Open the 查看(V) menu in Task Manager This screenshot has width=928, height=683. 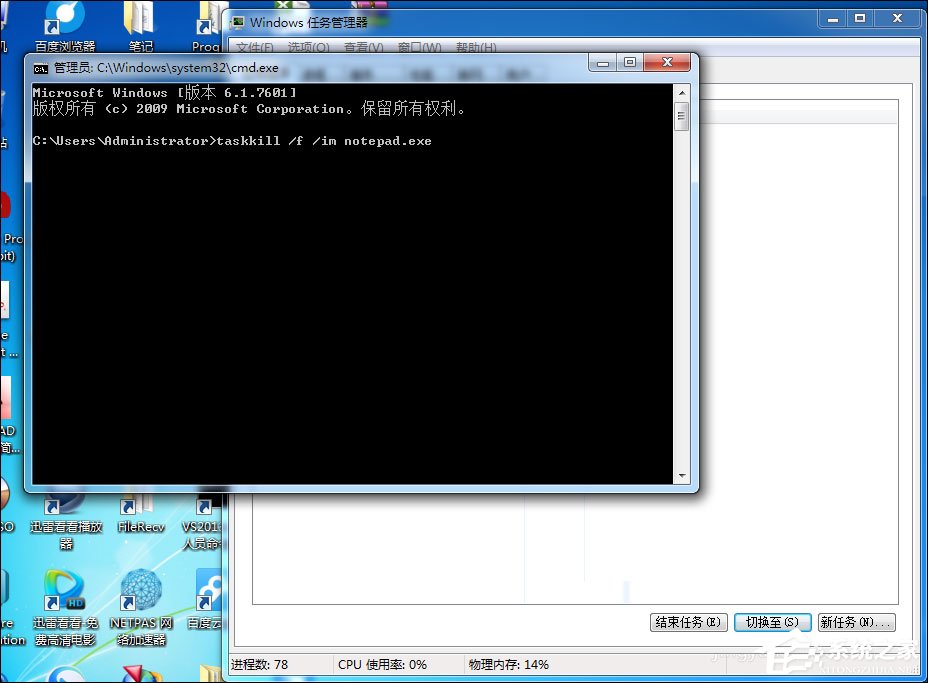pos(360,47)
